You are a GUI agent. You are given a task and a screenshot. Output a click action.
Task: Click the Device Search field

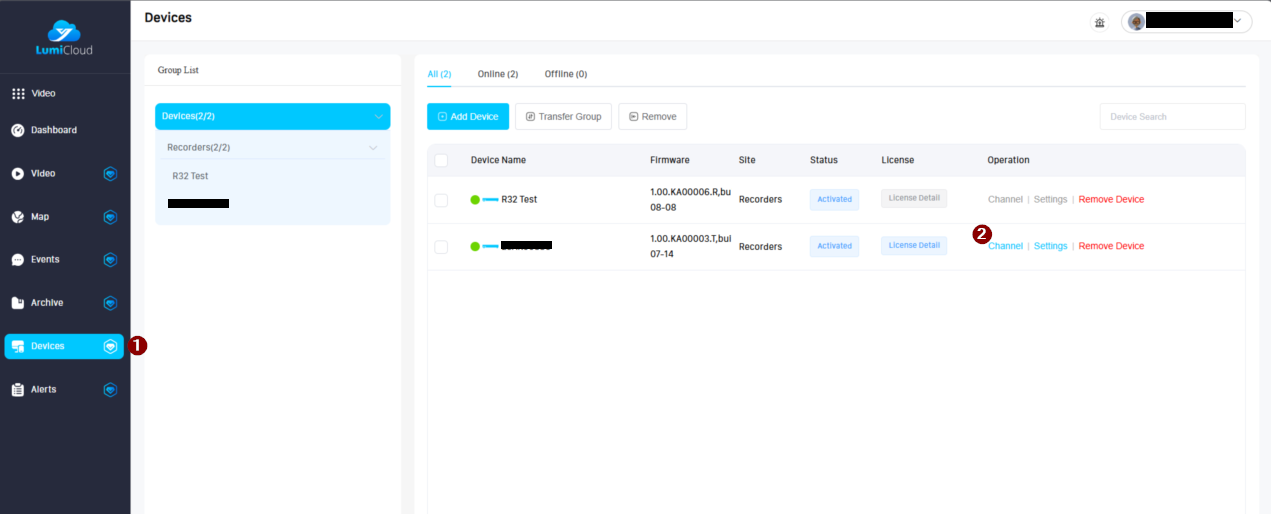[1172, 117]
